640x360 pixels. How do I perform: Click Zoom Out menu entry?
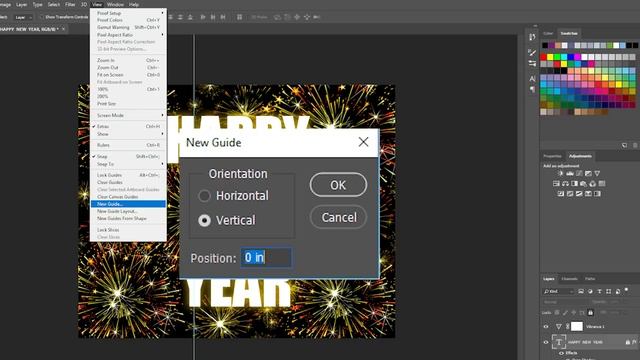(x=128, y=67)
